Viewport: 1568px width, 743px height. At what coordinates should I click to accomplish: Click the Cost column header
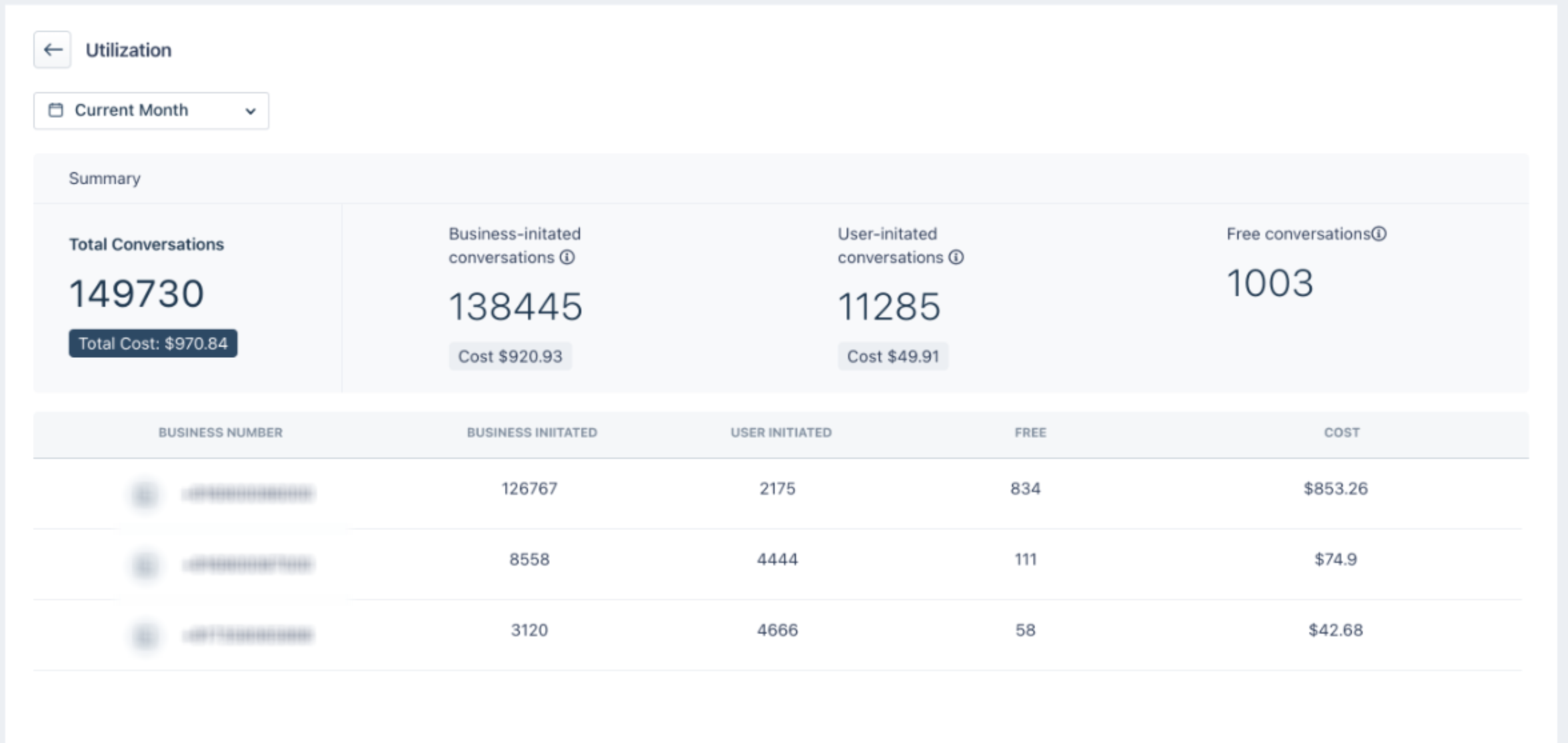point(1341,432)
